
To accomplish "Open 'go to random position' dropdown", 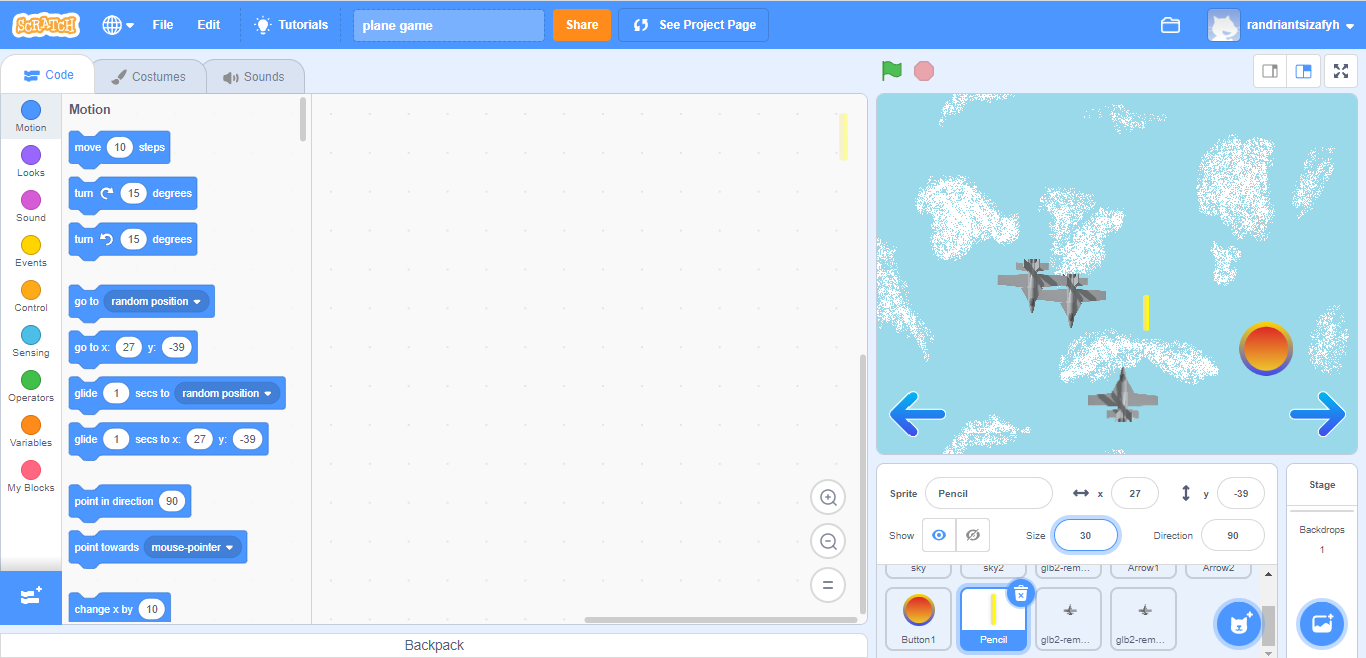I will pyautogui.click(x=157, y=301).
